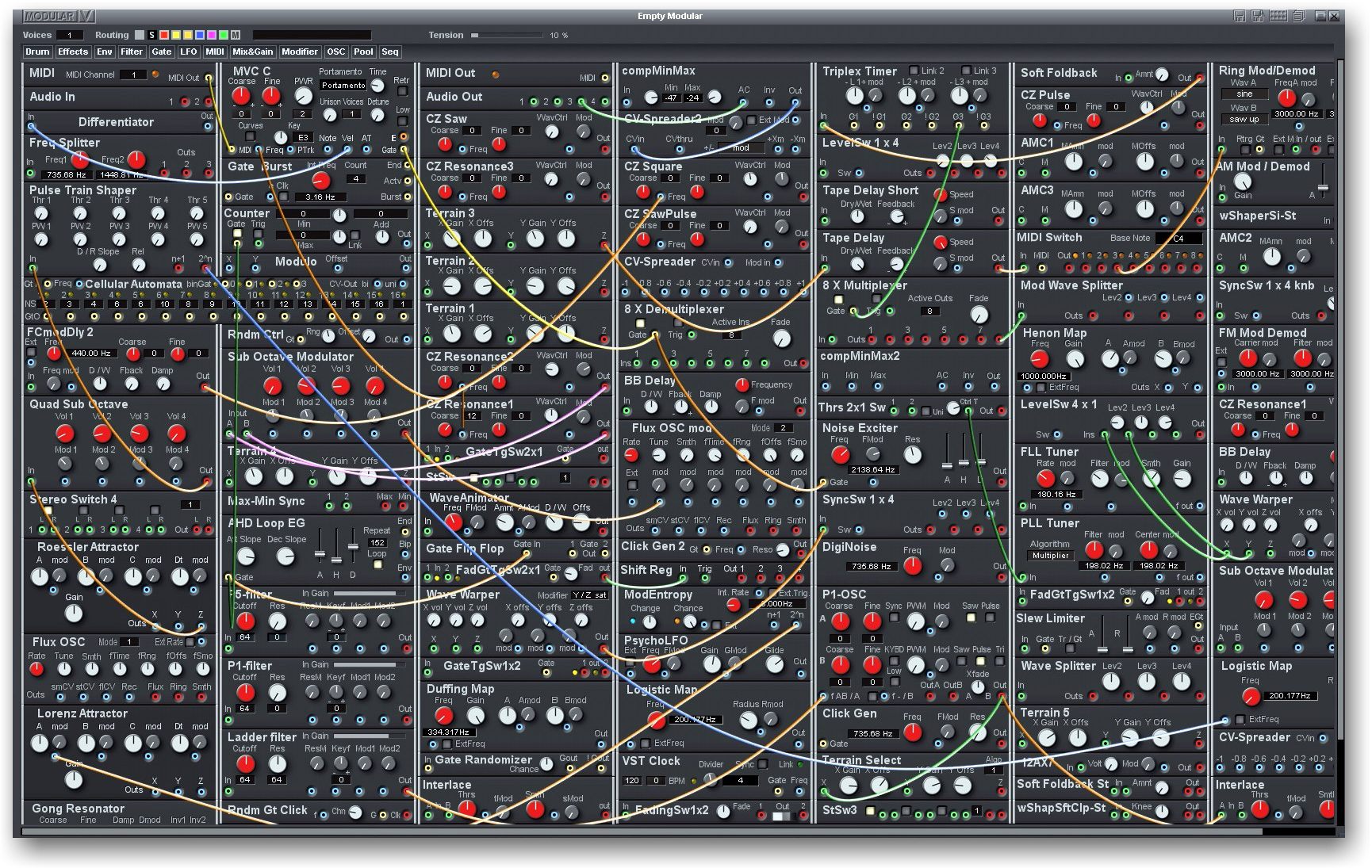Click the Noise Exciter Freq red knob
Screen dimensions: 1372x868
pos(840,455)
